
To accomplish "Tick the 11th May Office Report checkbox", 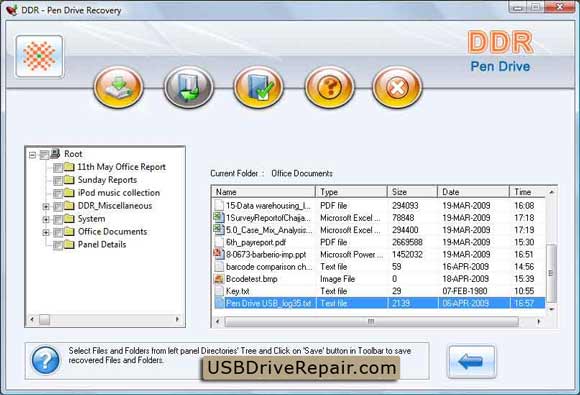I will coord(58,168).
